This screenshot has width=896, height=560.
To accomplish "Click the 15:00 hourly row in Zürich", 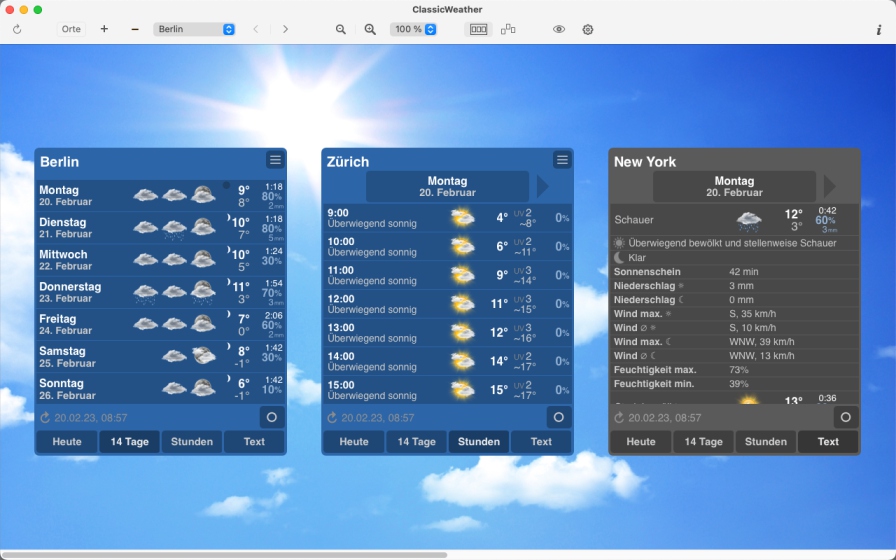I will [x=447, y=390].
